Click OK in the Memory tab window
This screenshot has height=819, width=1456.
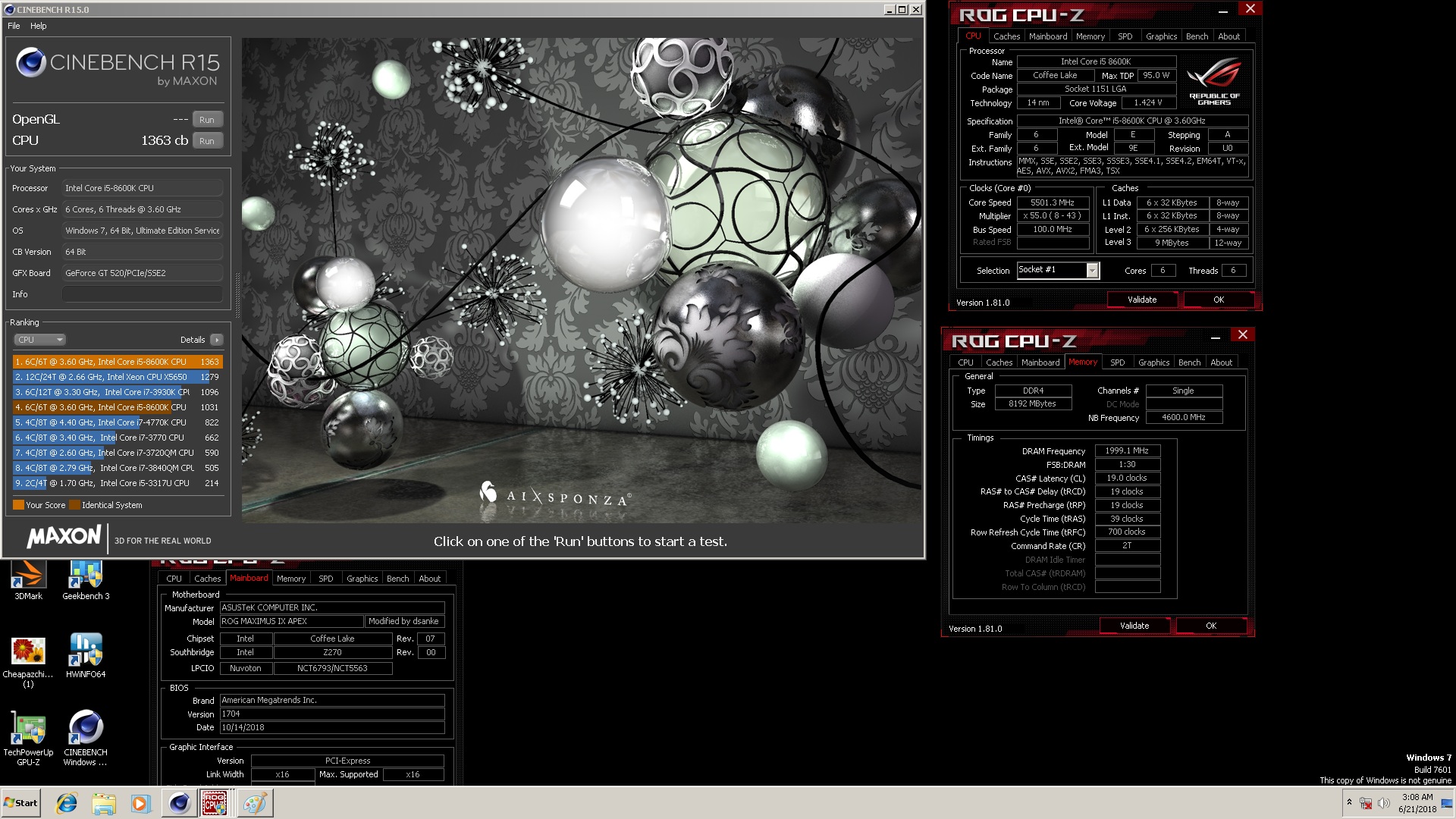click(x=1211, y=626)
